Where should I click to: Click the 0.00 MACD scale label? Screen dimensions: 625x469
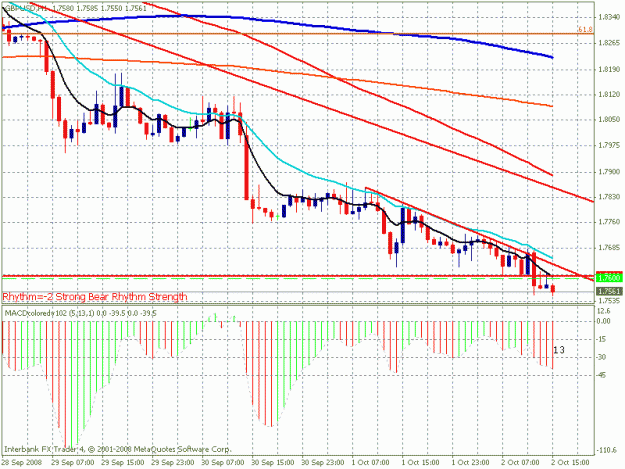point(604,321)
